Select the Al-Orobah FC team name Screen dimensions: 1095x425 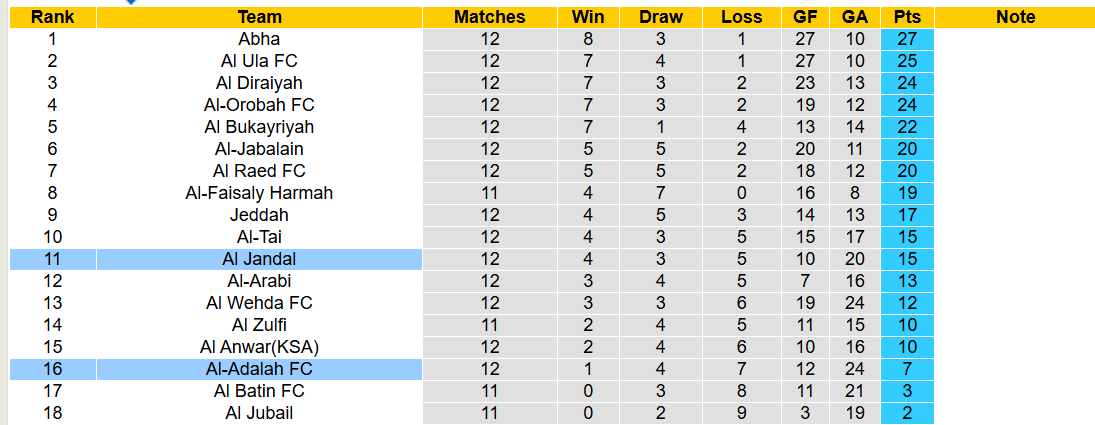(x=259, y=105)
